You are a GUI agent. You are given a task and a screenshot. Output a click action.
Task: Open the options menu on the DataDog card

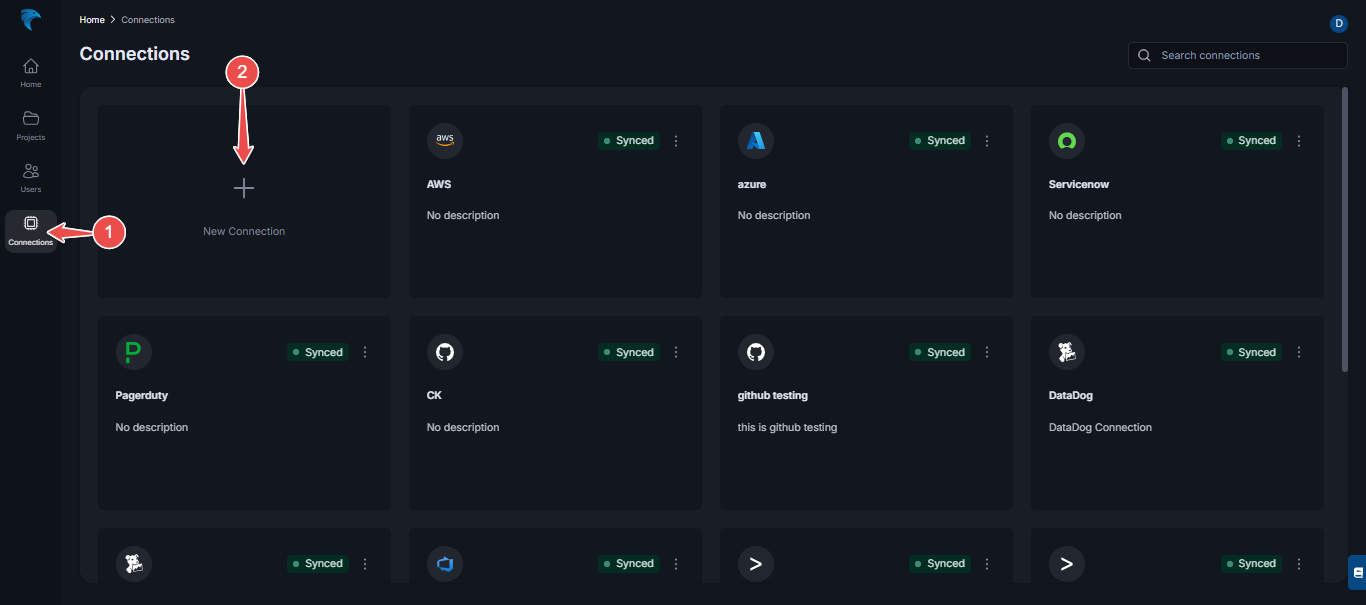point(1298,351)
